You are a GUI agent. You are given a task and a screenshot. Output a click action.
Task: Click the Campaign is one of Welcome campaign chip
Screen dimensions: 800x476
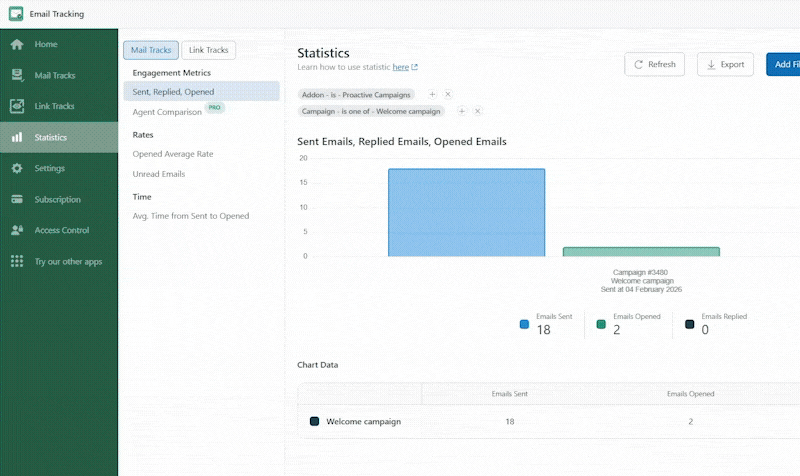[371, 111]
